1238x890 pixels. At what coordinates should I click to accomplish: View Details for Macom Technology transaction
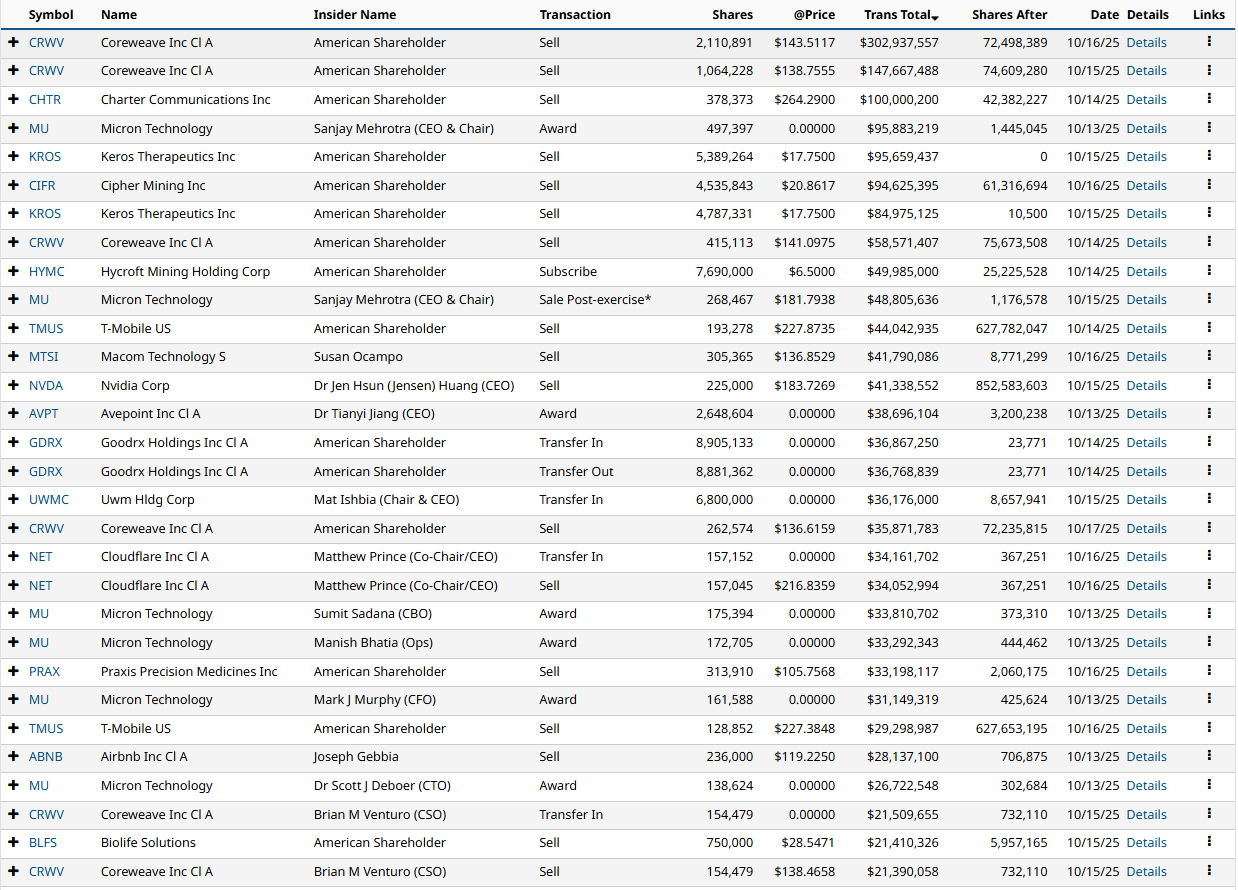1146,356
